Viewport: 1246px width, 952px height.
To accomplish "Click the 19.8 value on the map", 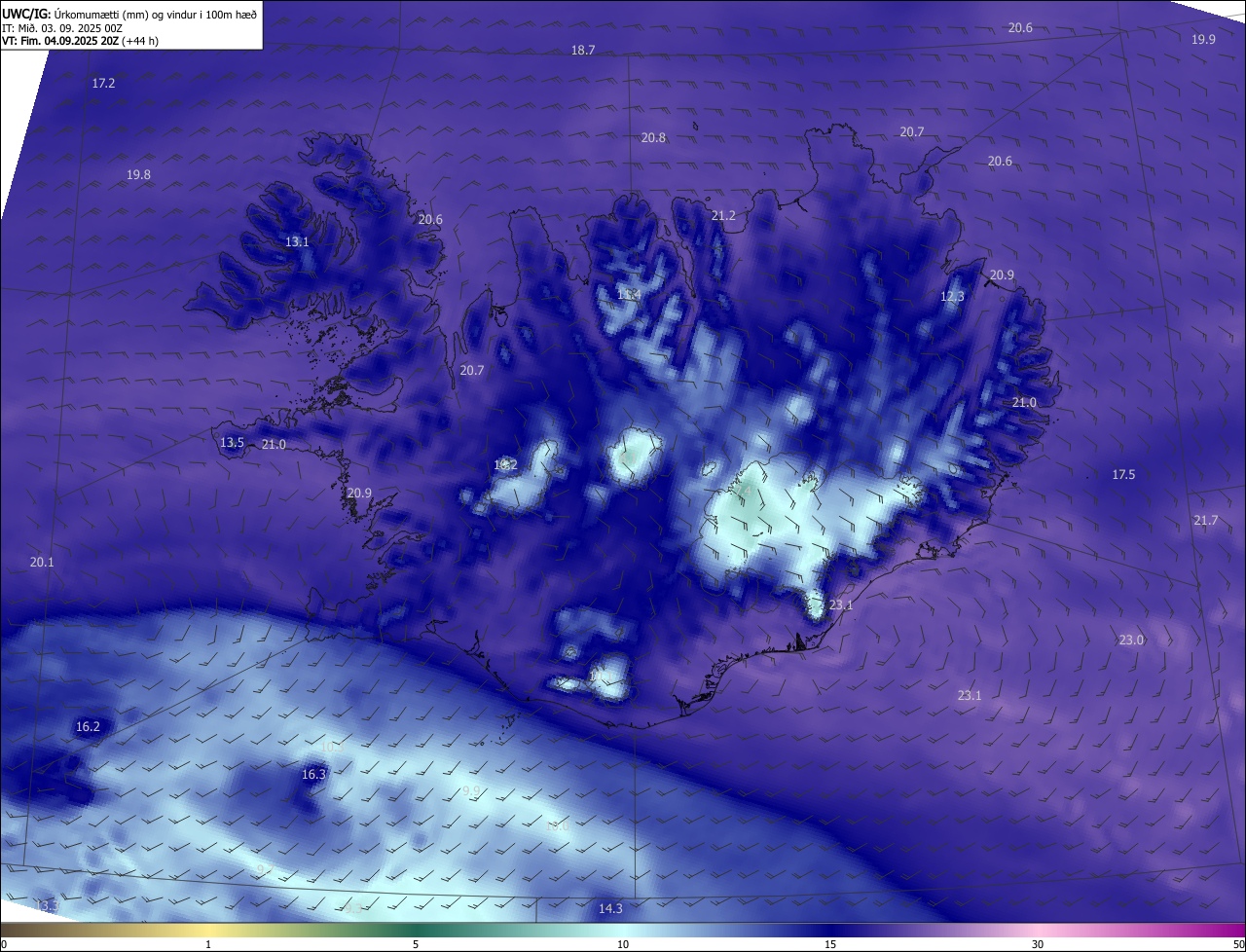I will click(138, 175).
